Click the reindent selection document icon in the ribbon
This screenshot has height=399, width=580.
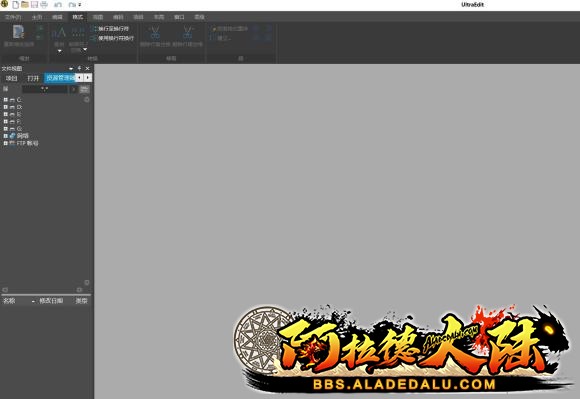coord(18,32)
